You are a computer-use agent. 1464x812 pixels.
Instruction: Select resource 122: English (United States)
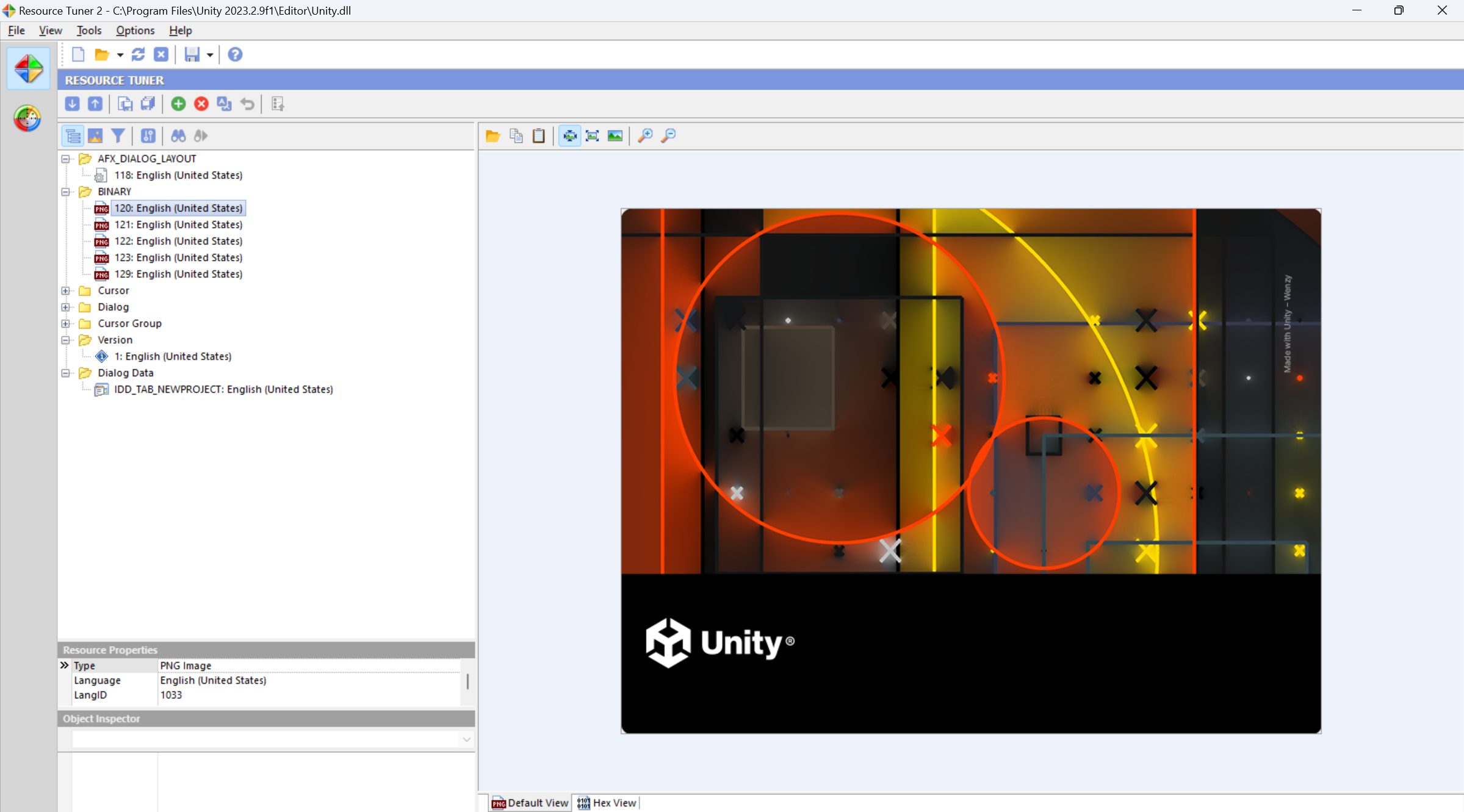[178, 241]
